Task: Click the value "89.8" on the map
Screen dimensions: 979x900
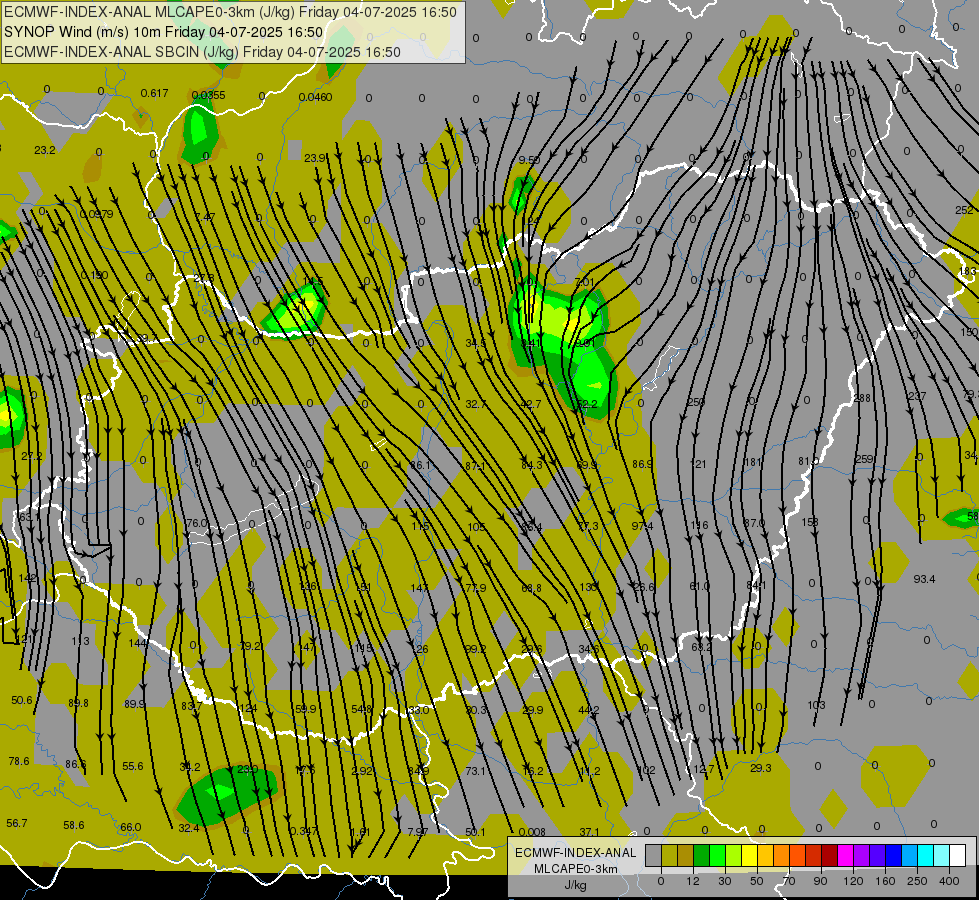Action: click(78, 703)
